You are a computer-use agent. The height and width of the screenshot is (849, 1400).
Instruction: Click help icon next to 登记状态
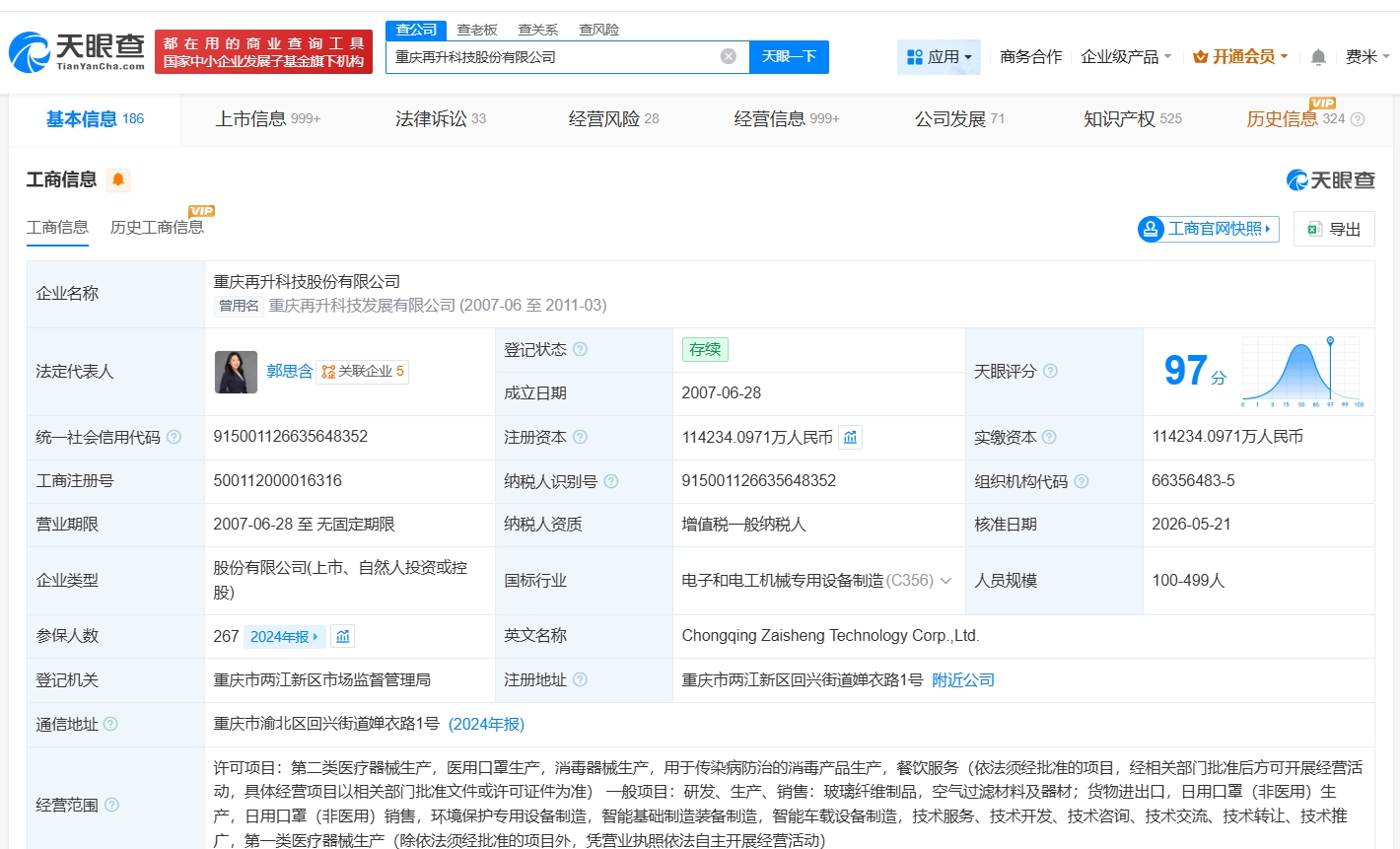[580, 349]
